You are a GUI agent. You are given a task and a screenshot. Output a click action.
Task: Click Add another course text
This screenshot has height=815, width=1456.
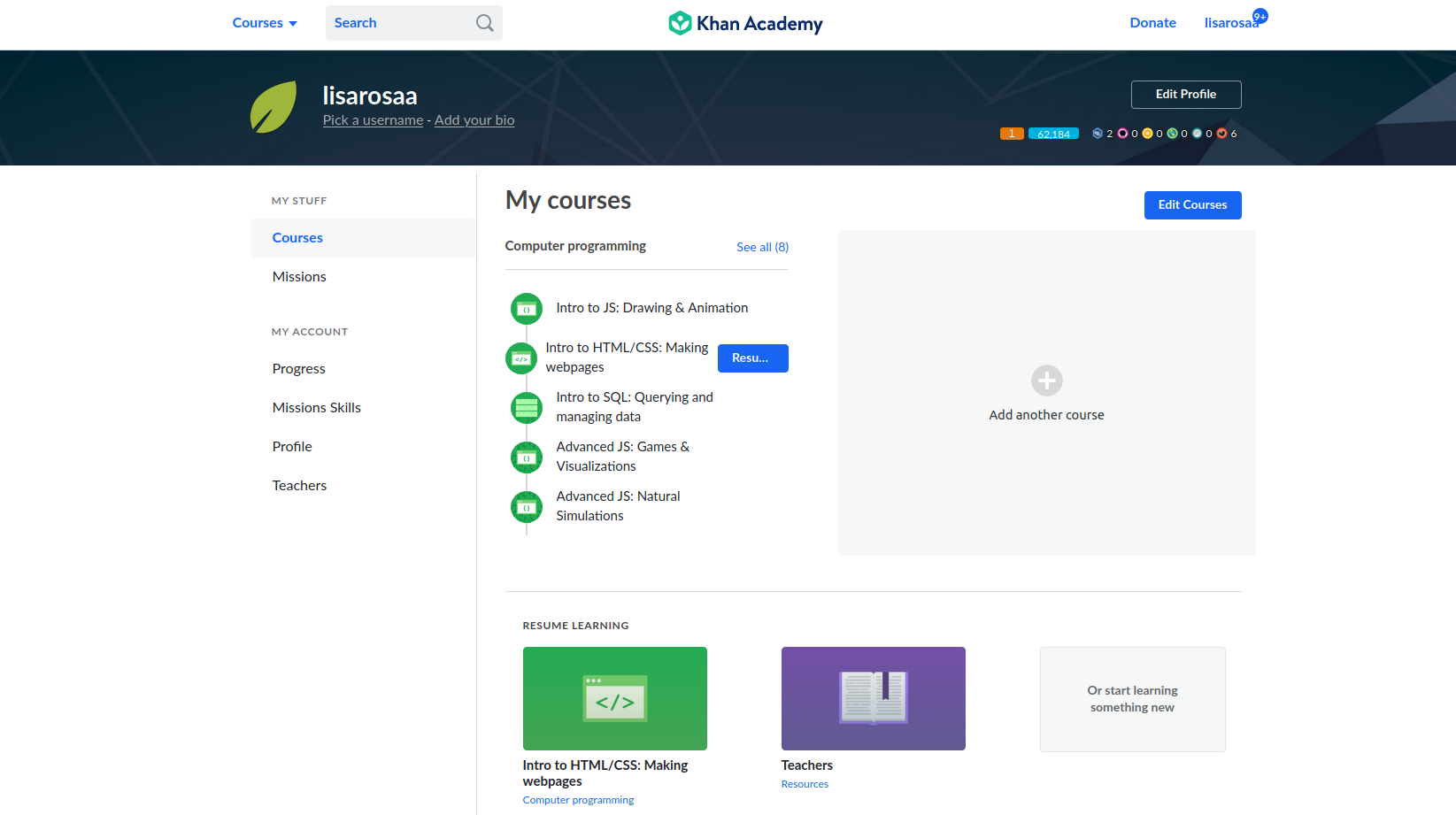tap(1046, 415)
